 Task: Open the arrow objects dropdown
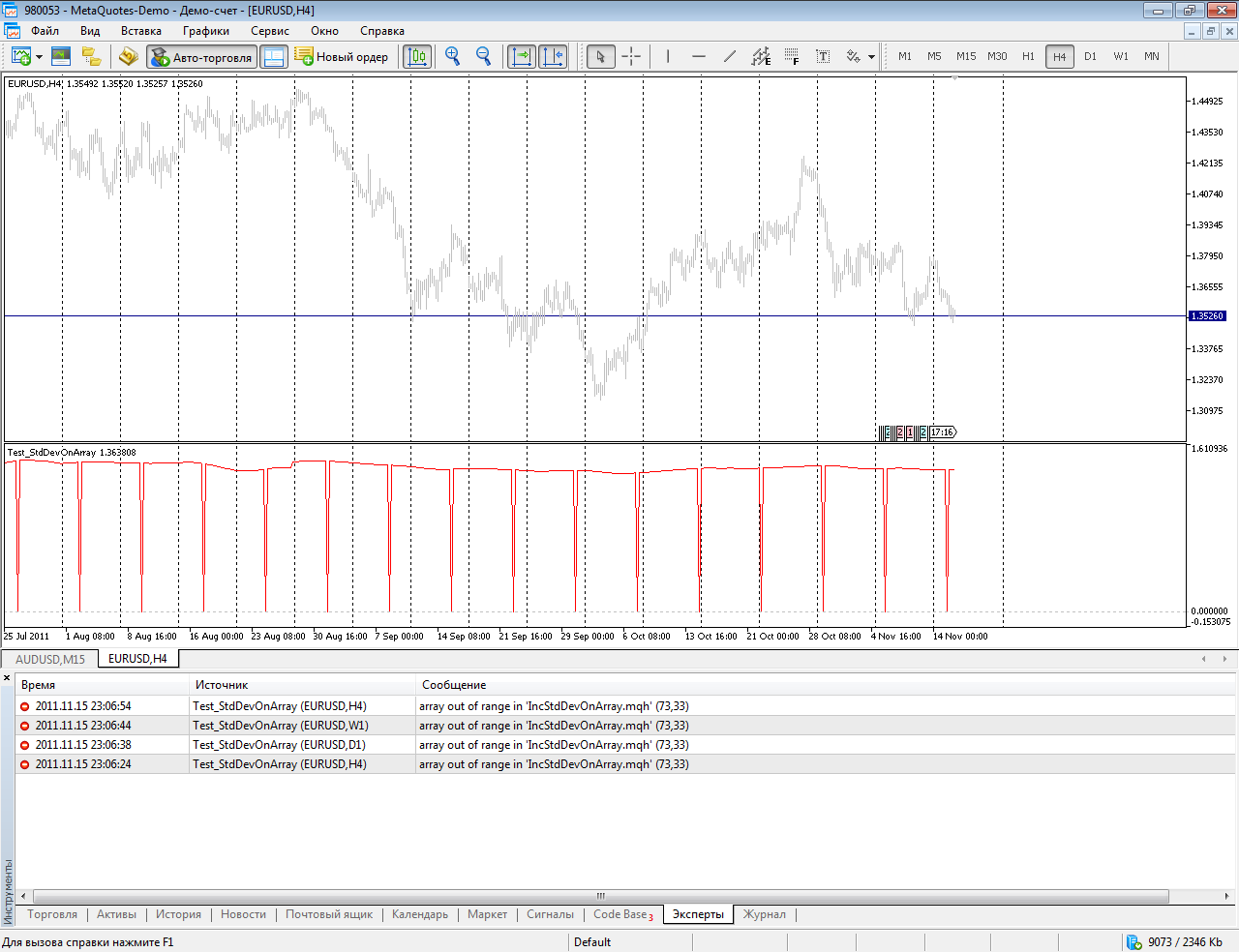pos(869,56)
